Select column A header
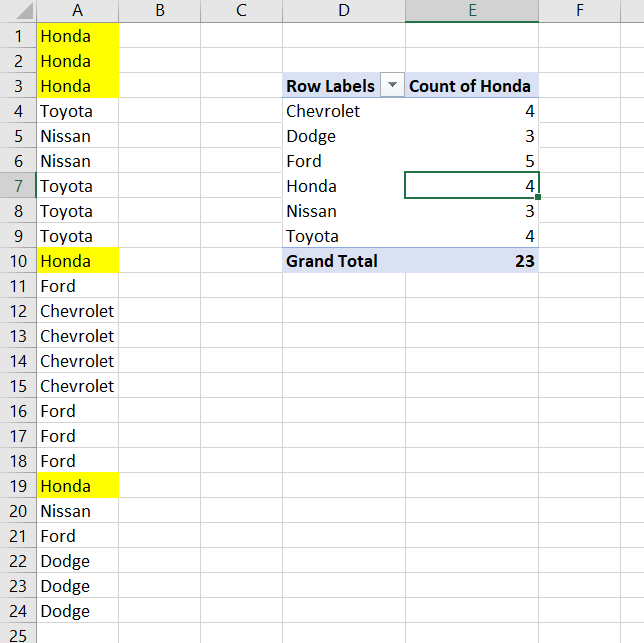The width and height of the screenshot is (644, 643). click(78, 11)
